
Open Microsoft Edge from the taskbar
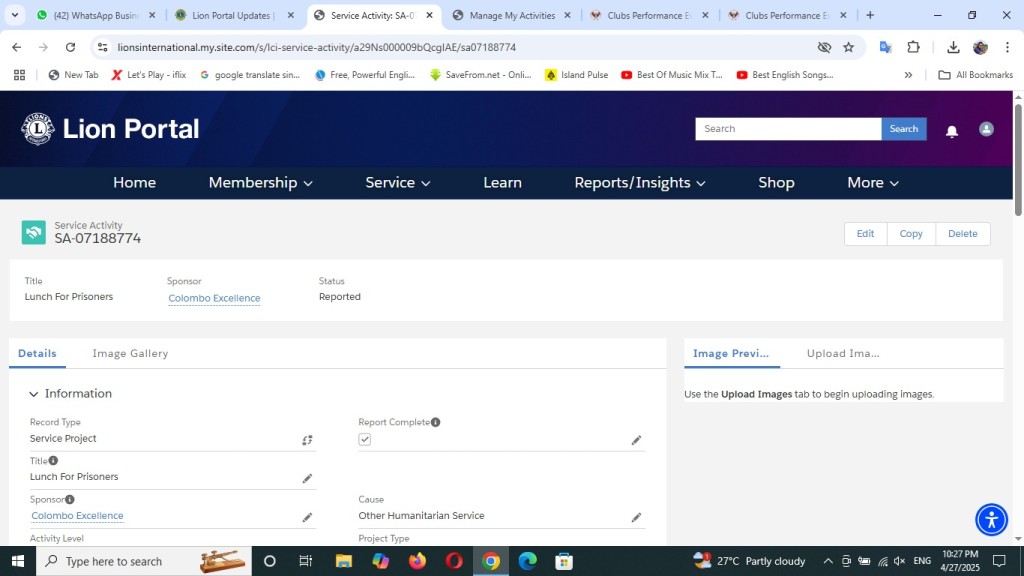point(527,561)
